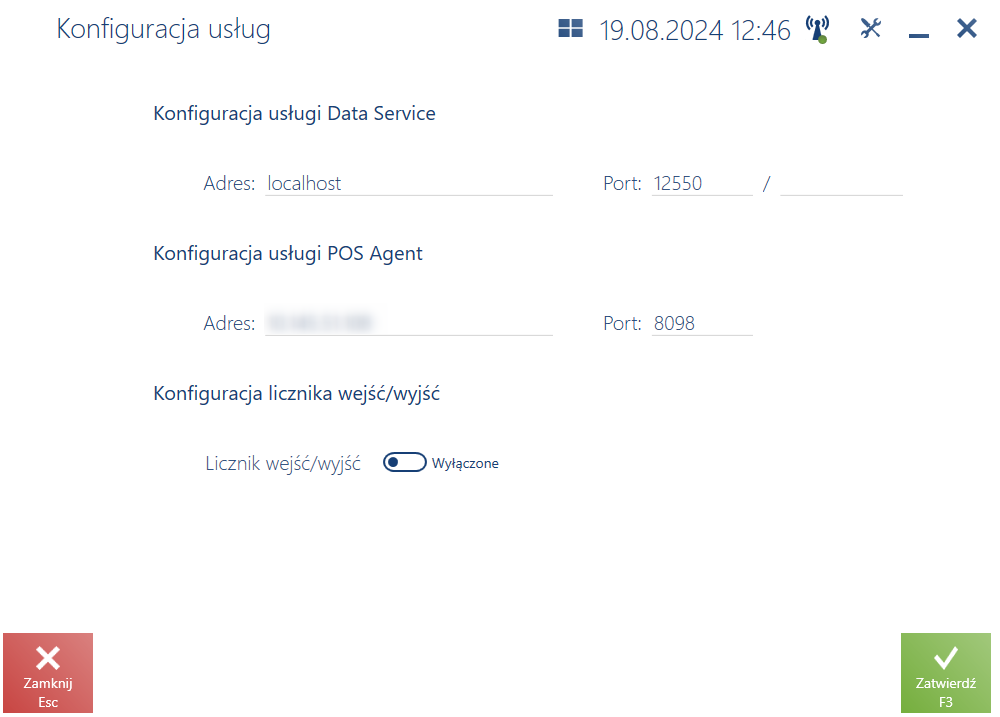Viewport: 1000px width, 717px height.
Task: Open the tiles grid menu icon
Action: point(570,29)
